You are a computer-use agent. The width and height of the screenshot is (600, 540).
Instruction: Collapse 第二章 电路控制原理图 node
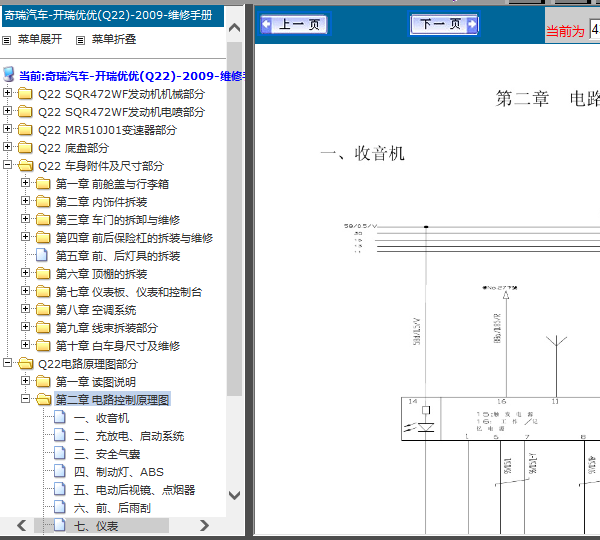click(x=25, y=398)
